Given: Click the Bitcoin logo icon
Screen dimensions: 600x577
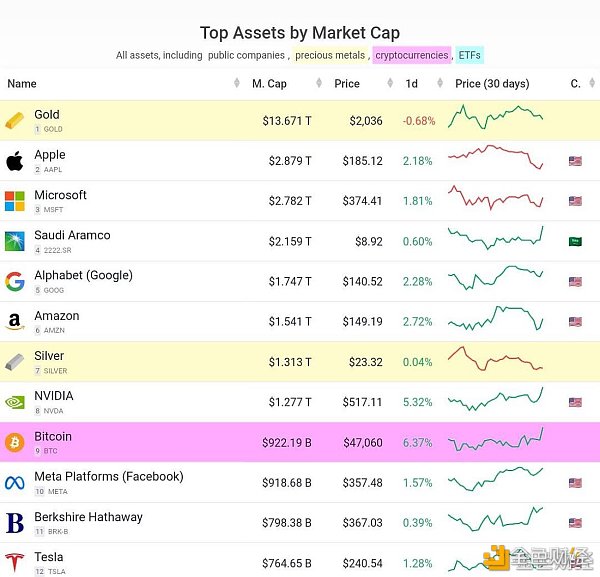Looking at the screenshot, I should click(15, 442).
